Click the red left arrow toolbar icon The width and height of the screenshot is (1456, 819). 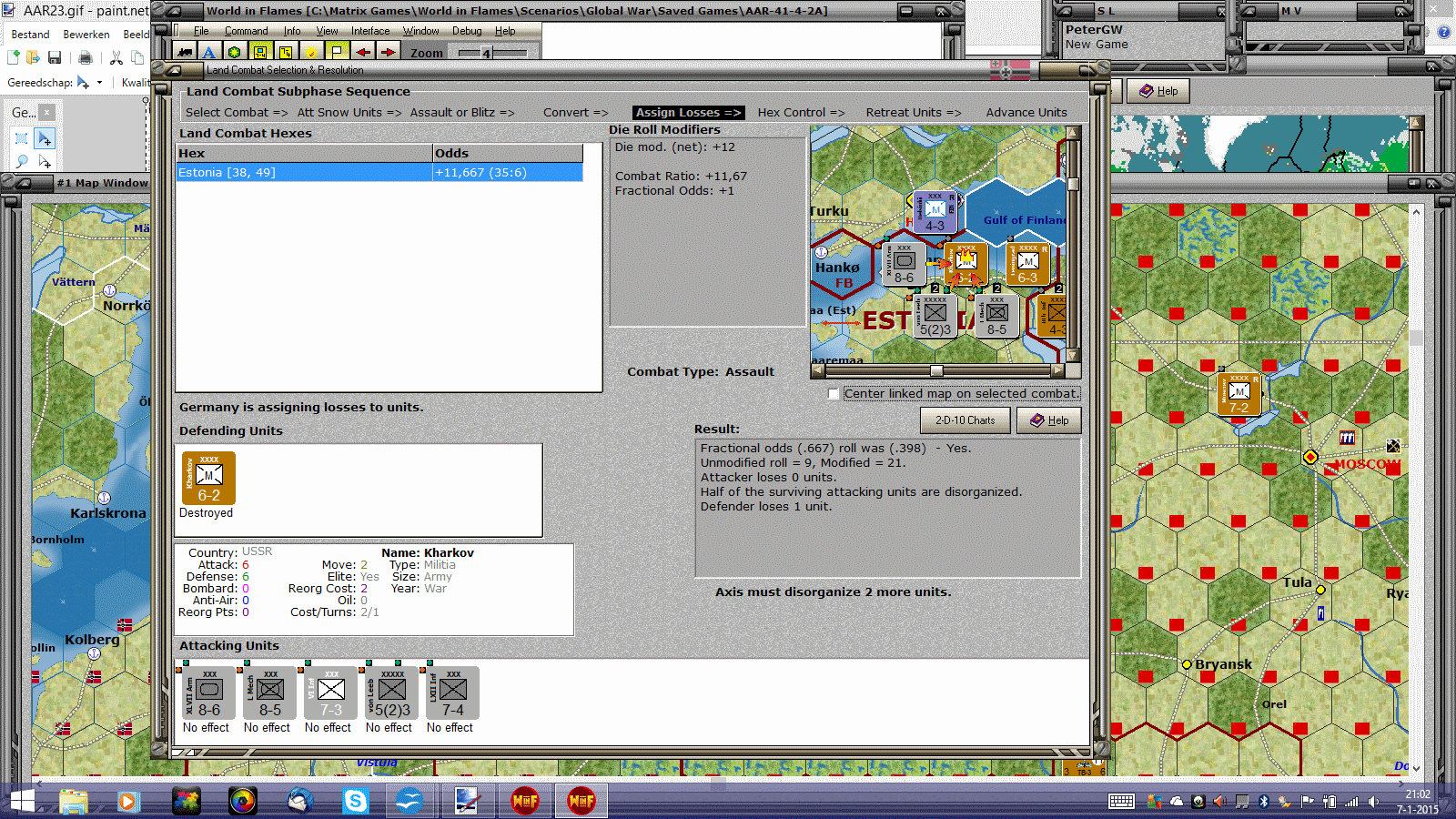[362, 53]
